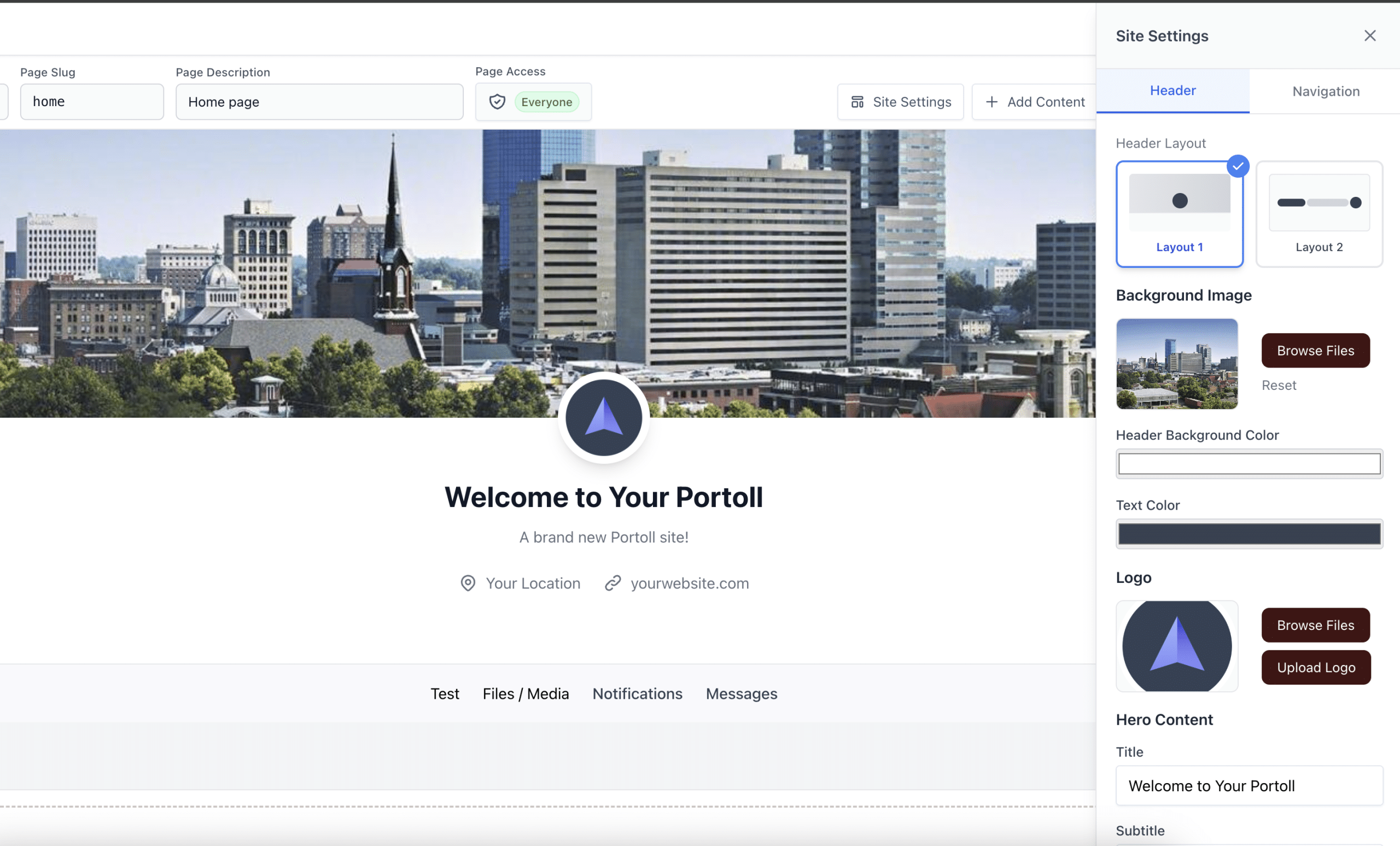Click the blue checkmark badge on Layout 1
Screen dimensions: 1400x846
tap(1238, 166)
